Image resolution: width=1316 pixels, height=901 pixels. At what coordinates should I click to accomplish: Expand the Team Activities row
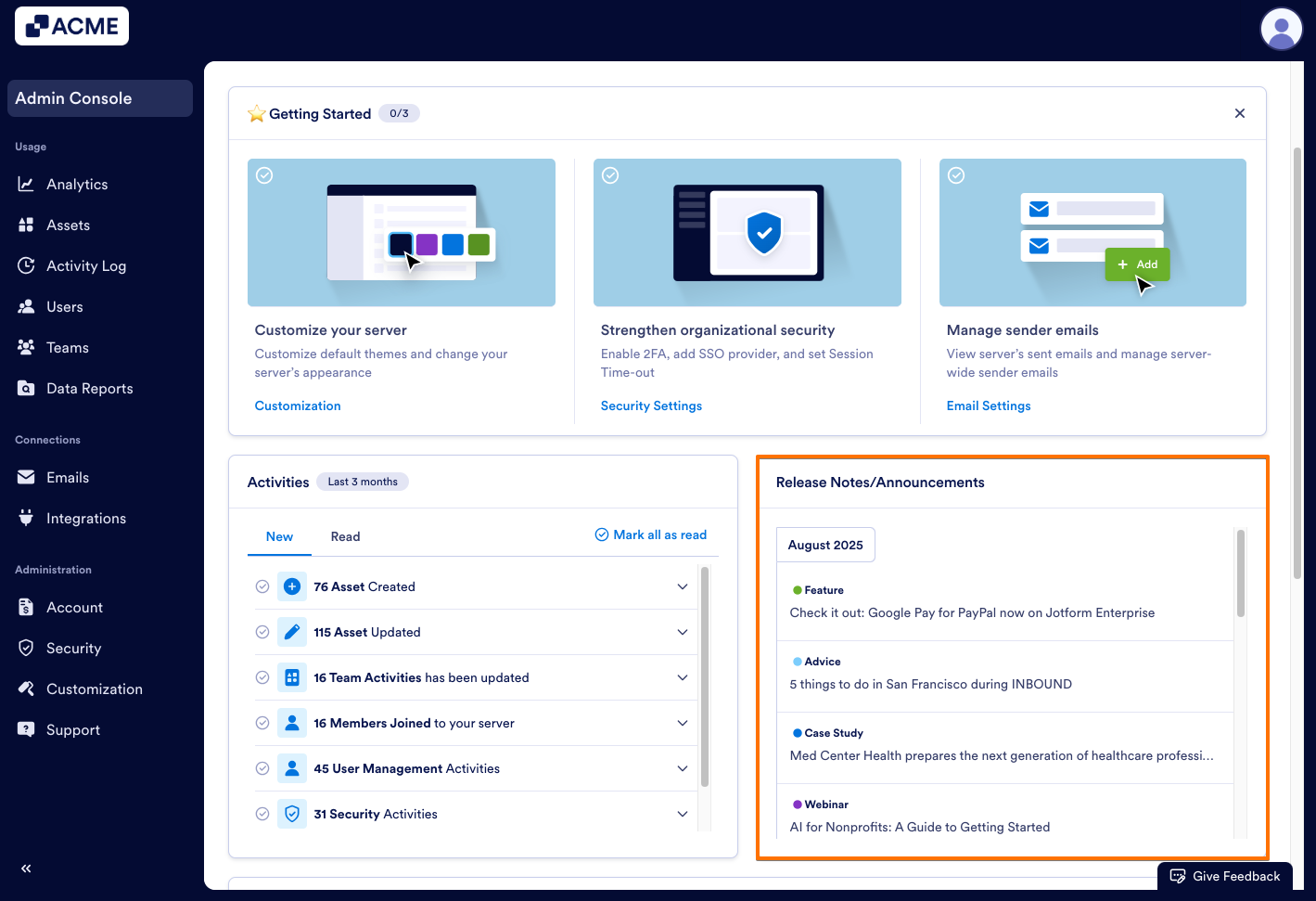pyautogui.click(x=683, y=677)
